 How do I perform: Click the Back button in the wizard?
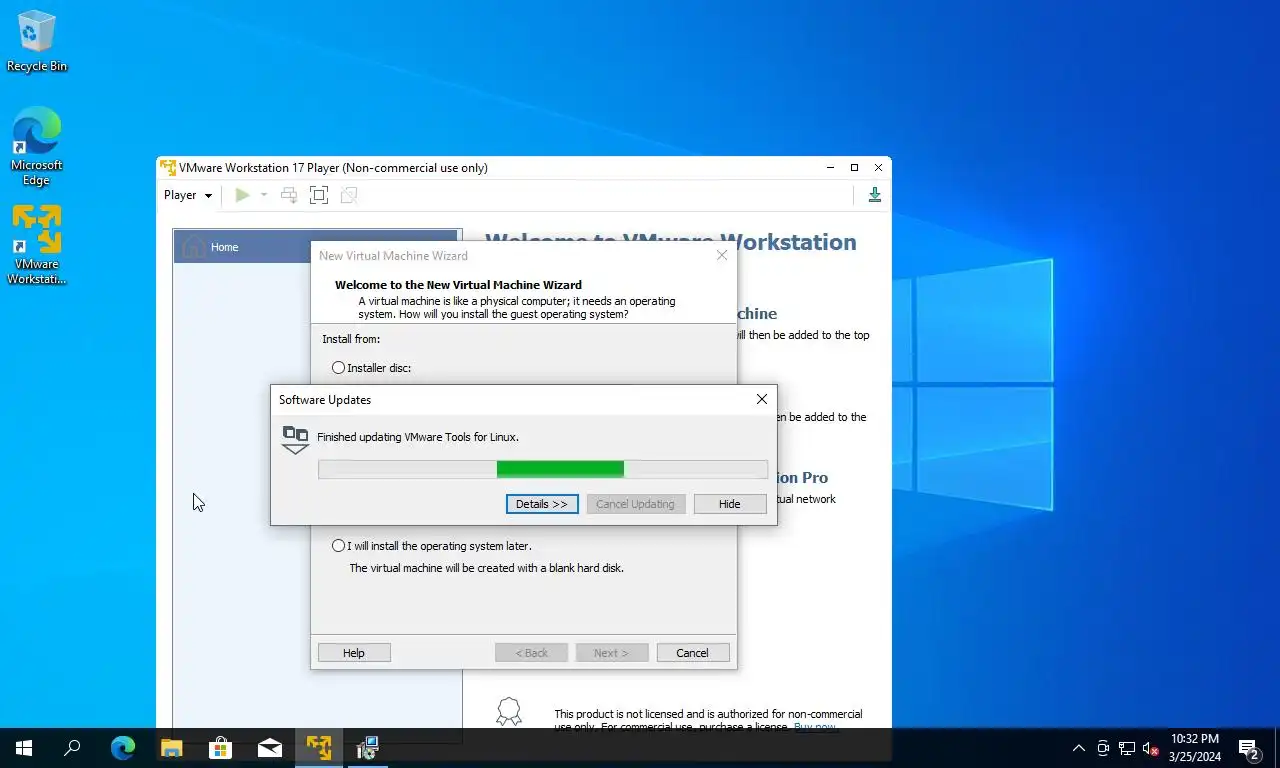[532, 653]
